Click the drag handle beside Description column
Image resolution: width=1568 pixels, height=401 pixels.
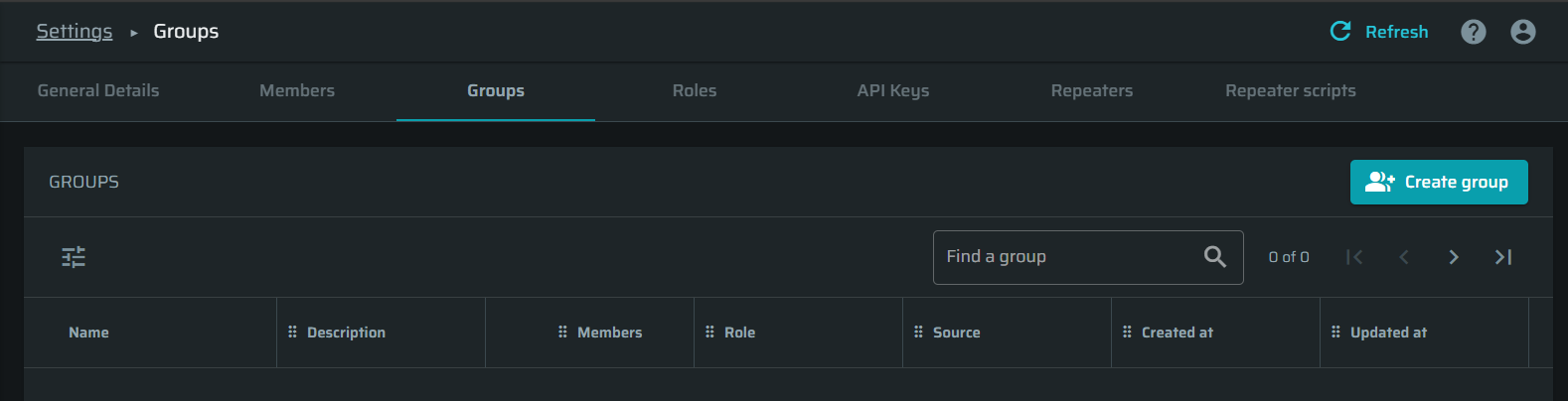click(x=292, y=332)
